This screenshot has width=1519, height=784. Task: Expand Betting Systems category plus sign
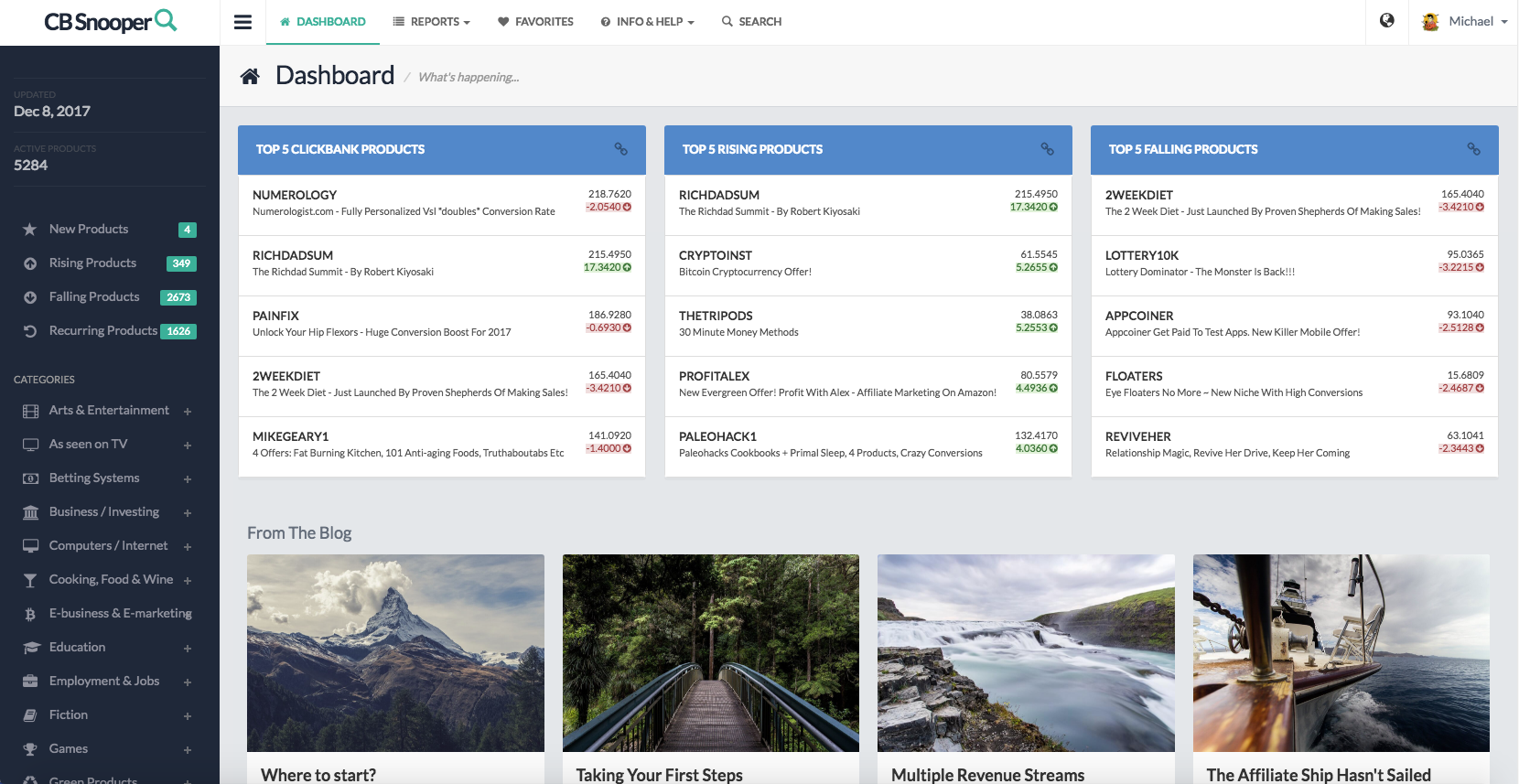pyautogui.click(x=188, y=479)
